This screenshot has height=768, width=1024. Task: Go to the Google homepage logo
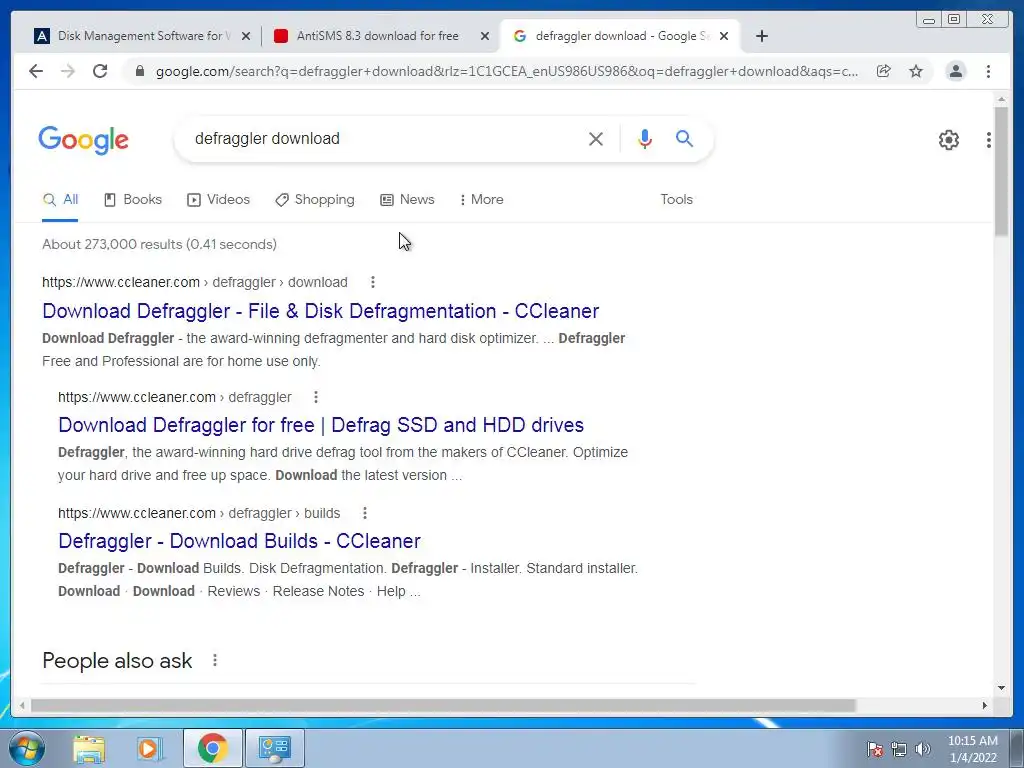tap(84, 140)
